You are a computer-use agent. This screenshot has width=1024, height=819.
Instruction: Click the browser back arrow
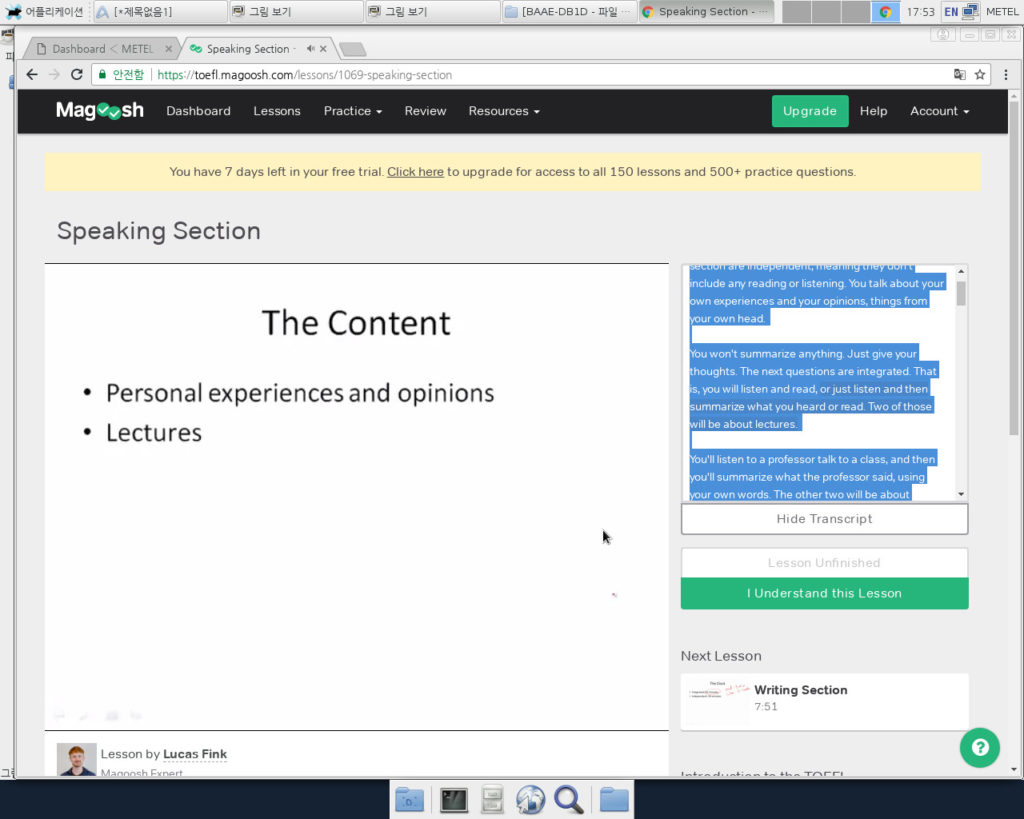click(x=32, y=75)
